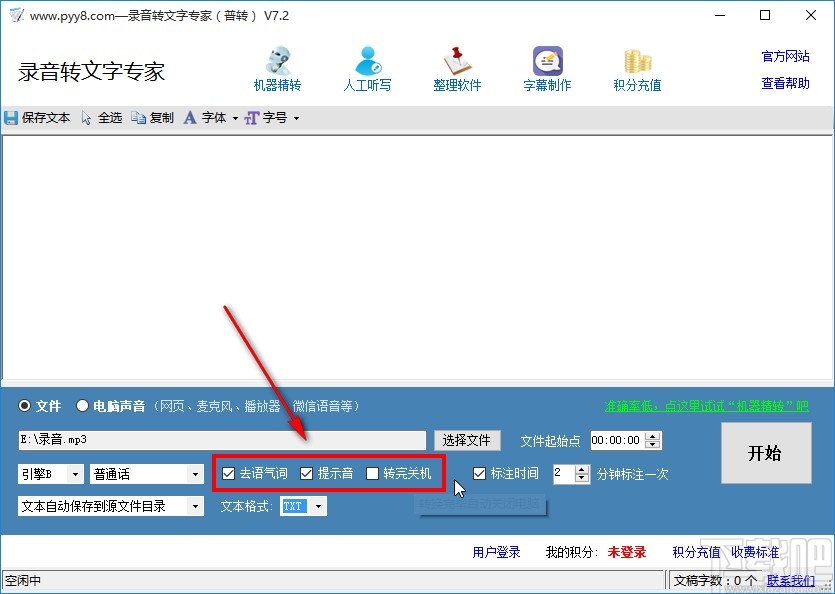Click the 开始 start button
Viewport: 835px width, 594px height.
[x=766, y=453]
